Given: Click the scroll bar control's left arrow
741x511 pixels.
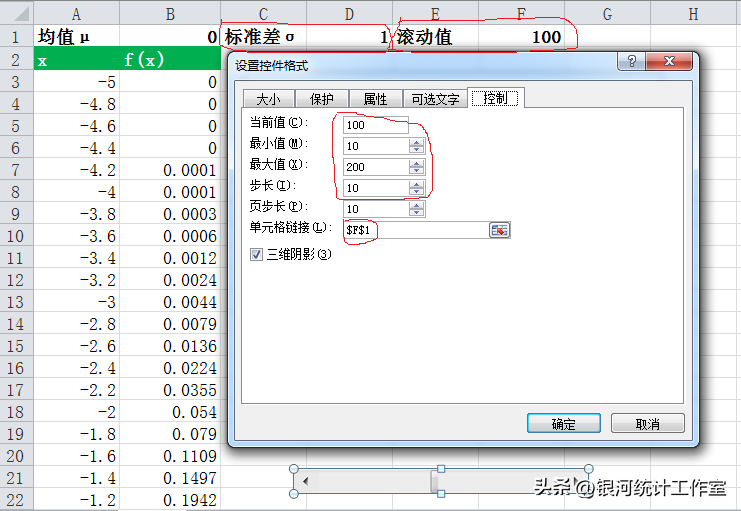Looking at the screenshot, I should [x=306, y=481].
